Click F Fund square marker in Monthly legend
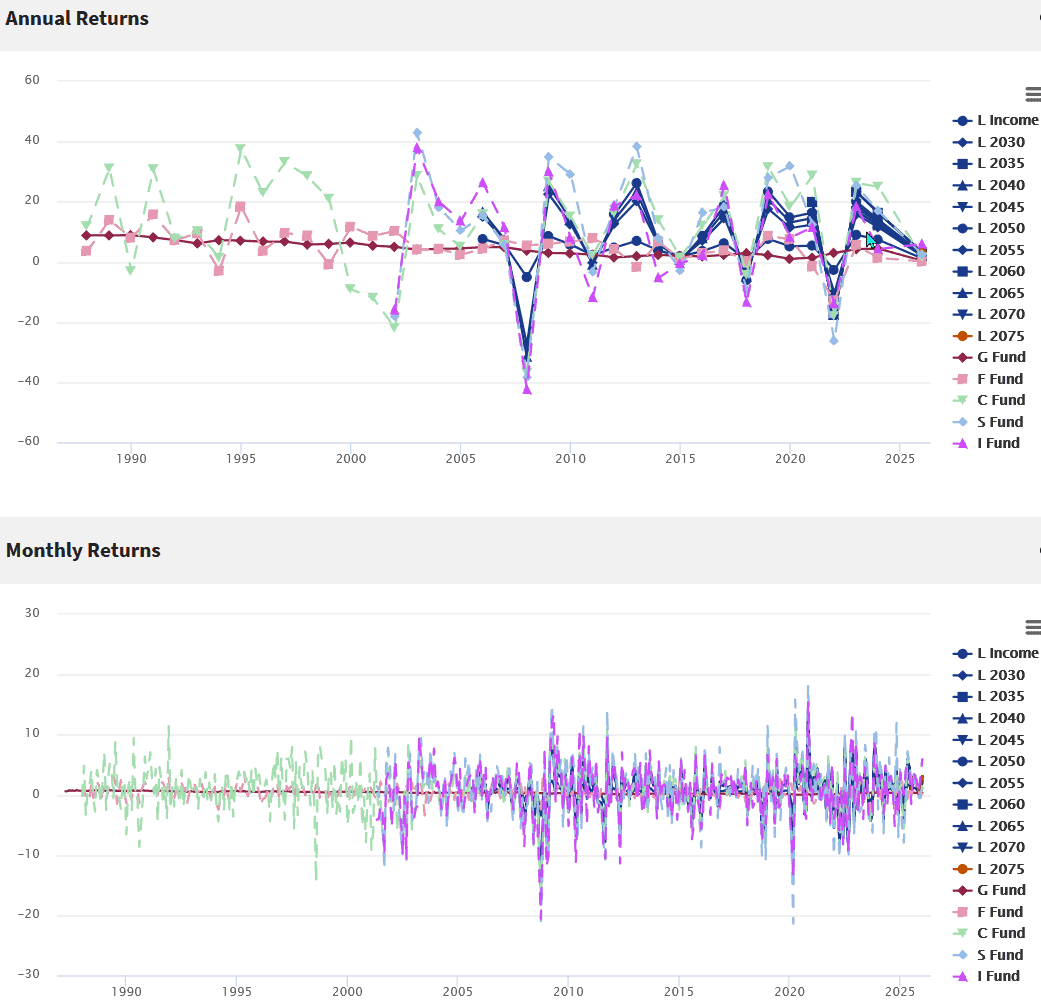The height and width of the screenshot is (1003, 1041). coord(962,912)
